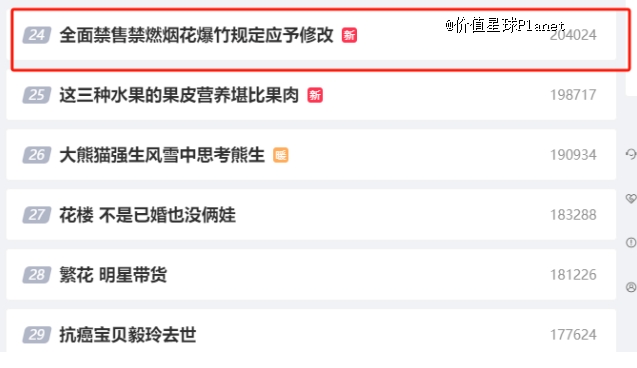Click the heat count 183288
Viewport: 637px width, 368px height.
573,215
